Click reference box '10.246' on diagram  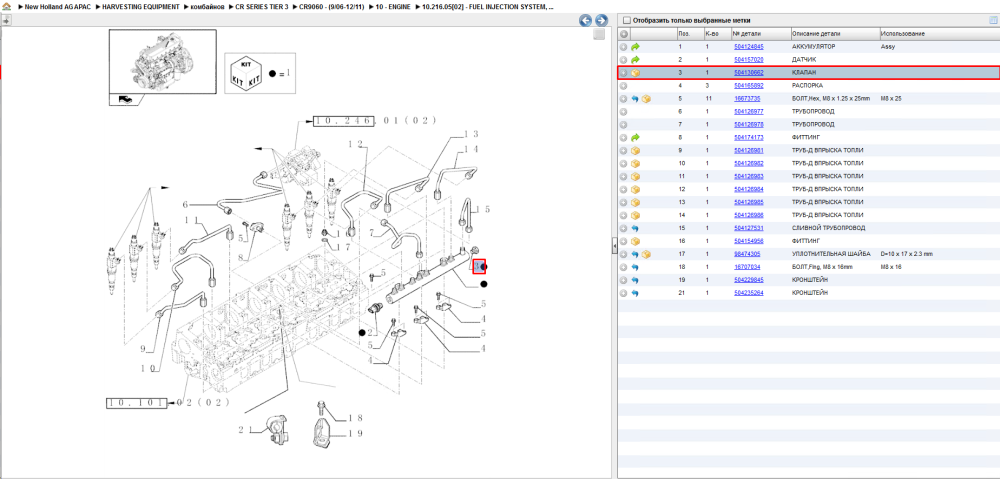(343, 121)
